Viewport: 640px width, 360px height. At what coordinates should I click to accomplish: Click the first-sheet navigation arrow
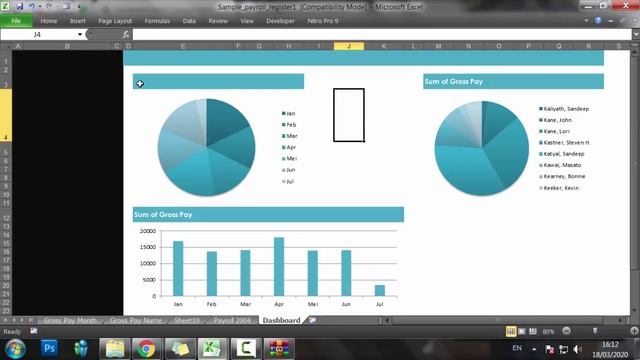tap(5, 320)
